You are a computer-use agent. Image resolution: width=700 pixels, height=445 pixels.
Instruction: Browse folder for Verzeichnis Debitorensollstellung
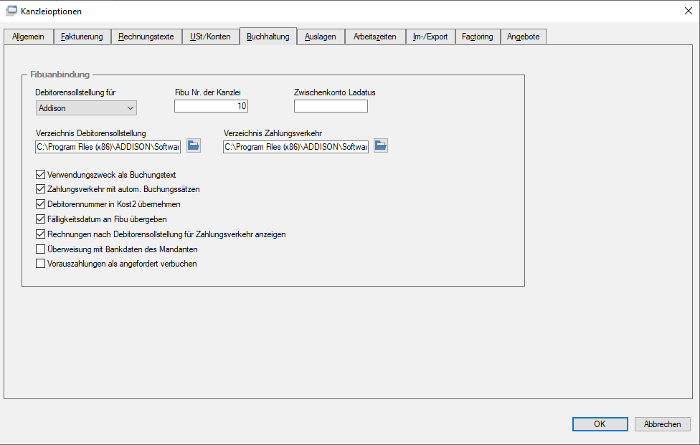click(193, 146)
